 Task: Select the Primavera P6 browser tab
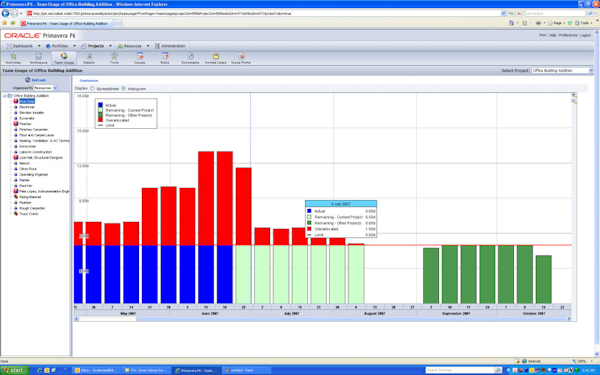[x=66, y=23]
